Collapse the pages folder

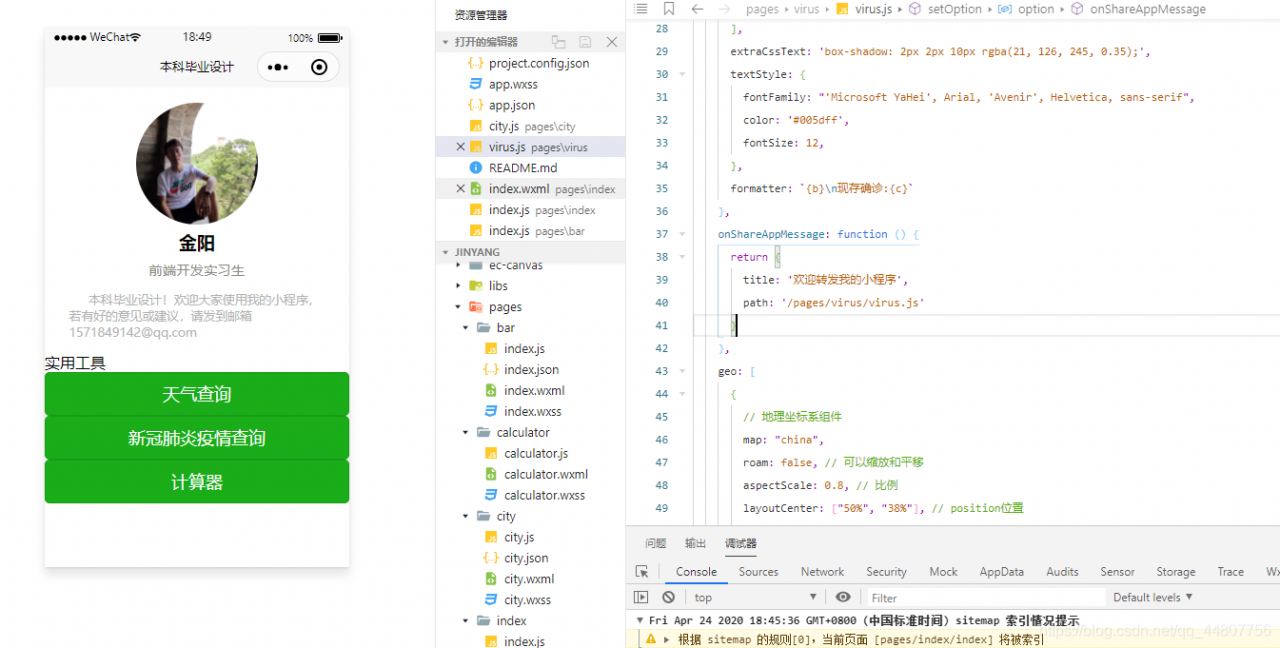click(x=458, y=307)
